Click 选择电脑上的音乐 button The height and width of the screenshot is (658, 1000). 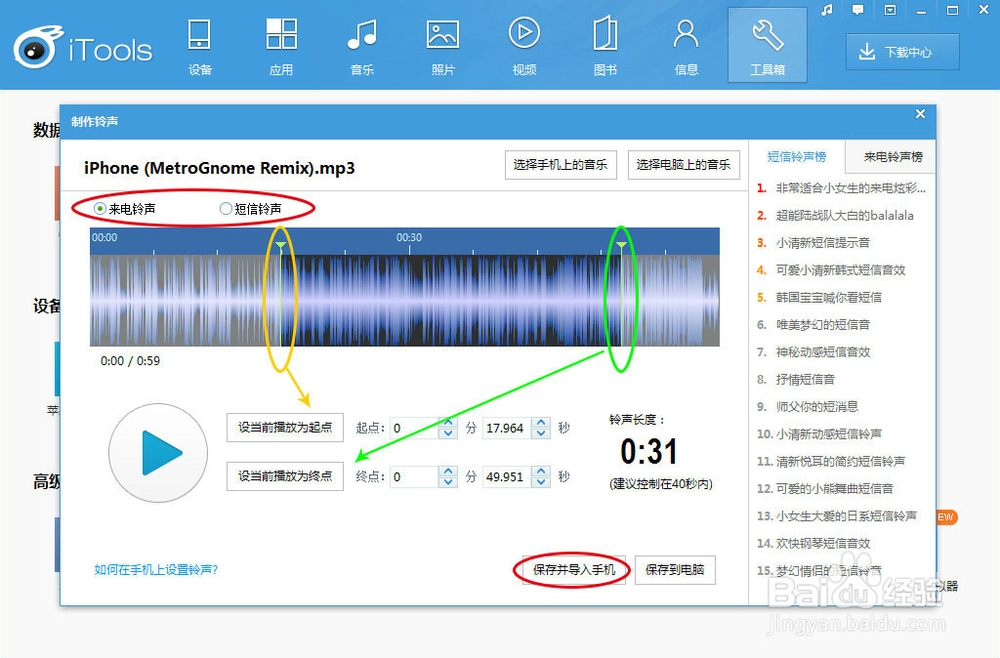point(684,165)
